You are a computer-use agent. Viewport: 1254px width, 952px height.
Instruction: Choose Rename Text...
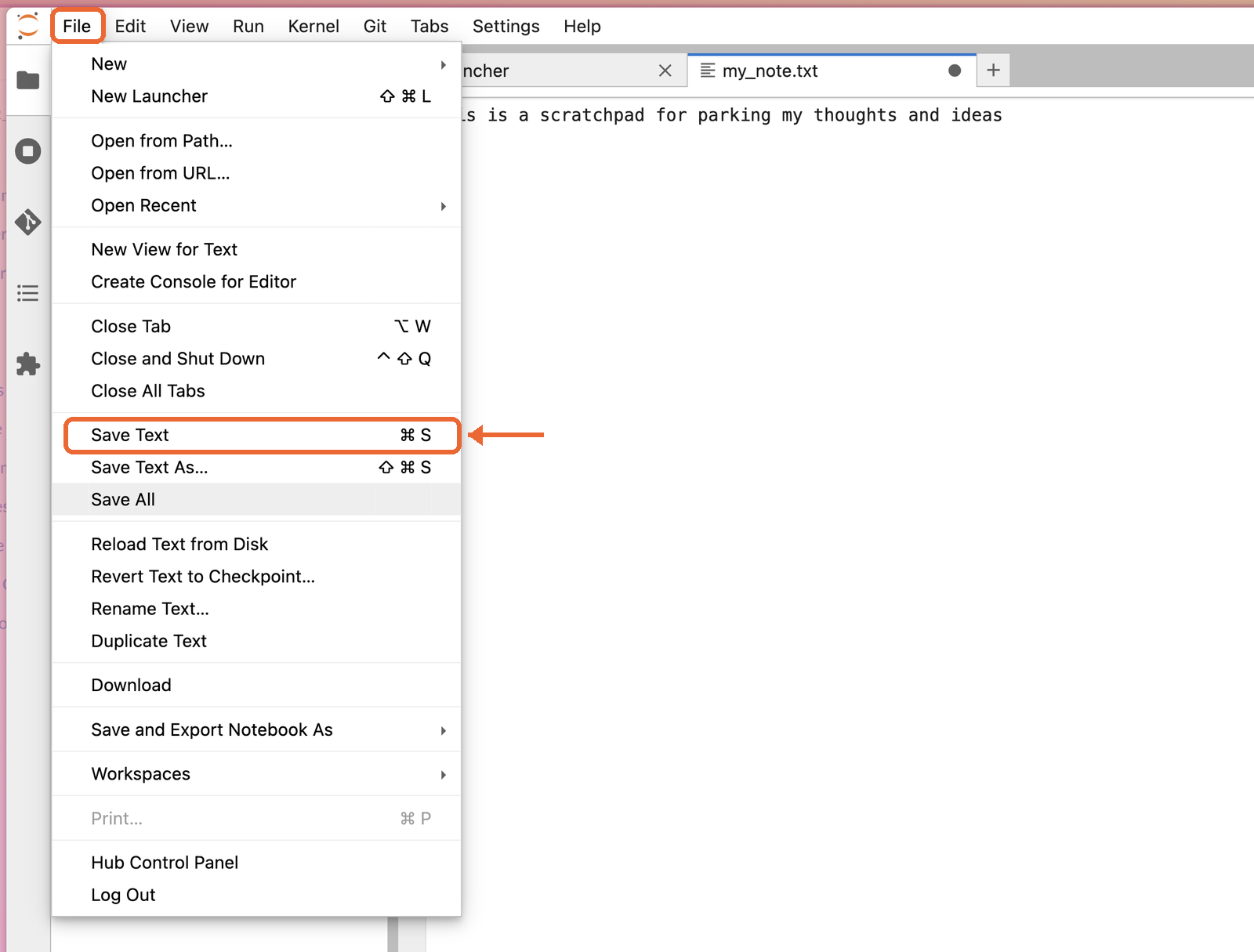coord(256,609)
